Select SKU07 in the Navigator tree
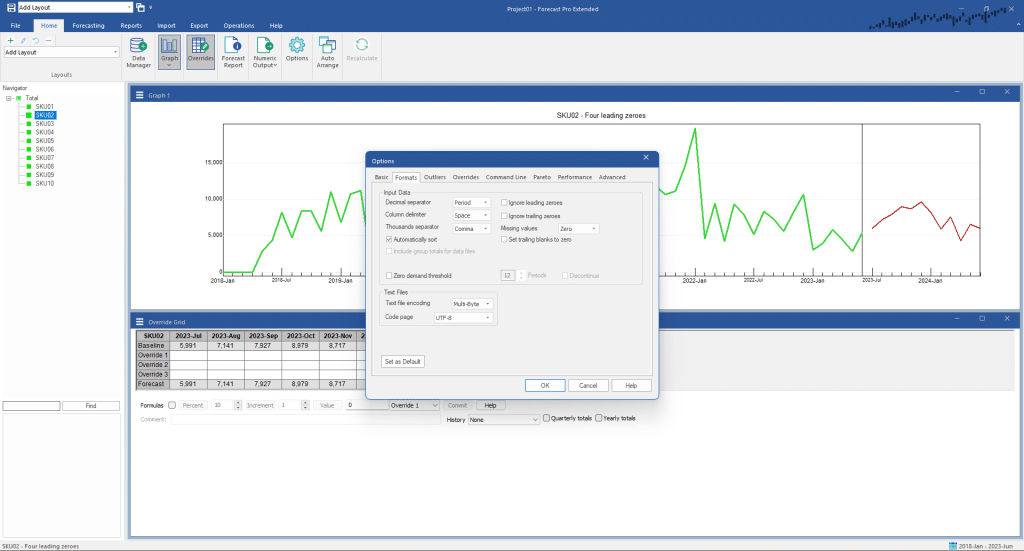Viewport: 1024px width, 551px height. pos(45,158)
